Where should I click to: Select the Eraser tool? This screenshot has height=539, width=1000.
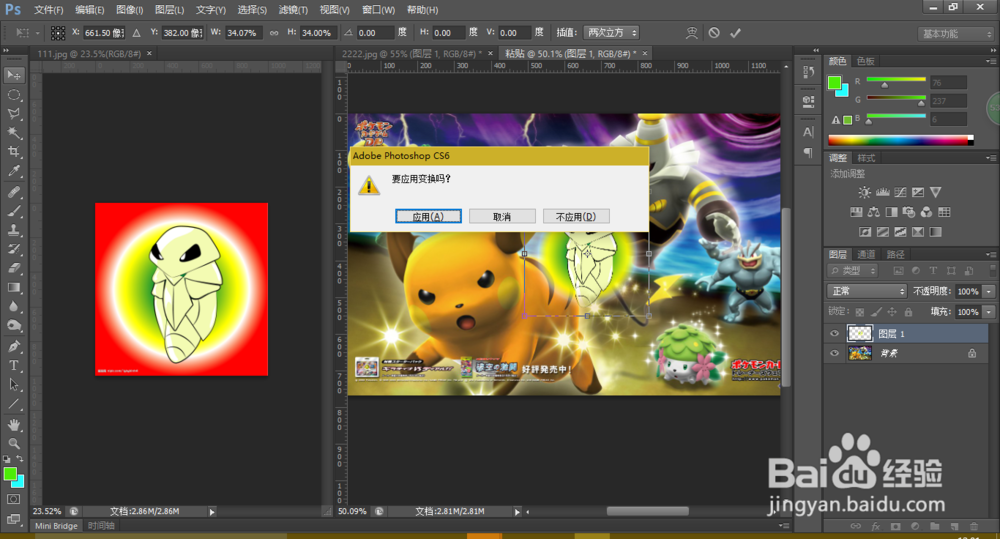13,269
